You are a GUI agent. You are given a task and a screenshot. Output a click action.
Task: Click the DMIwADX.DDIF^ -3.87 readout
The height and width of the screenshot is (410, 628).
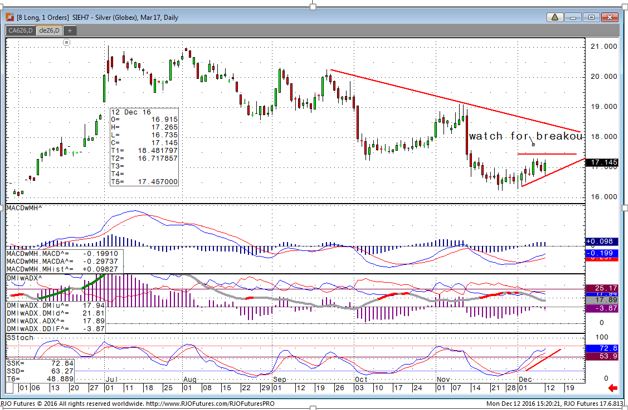coord(56,329)
